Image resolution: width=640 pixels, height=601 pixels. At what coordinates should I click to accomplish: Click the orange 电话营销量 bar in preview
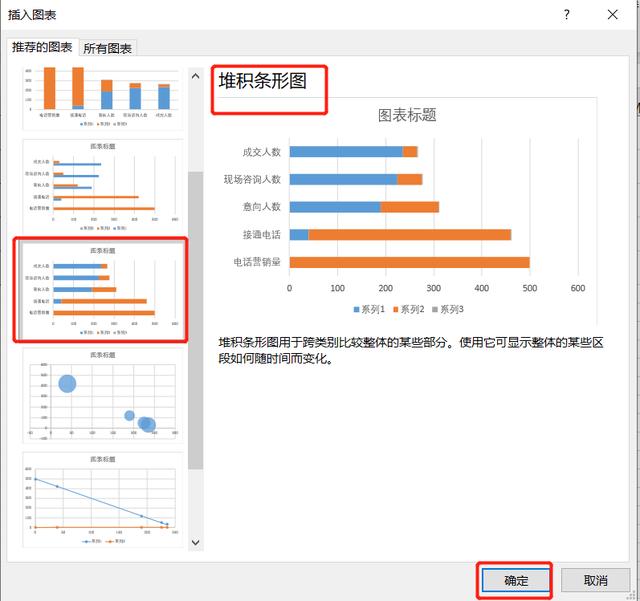pyautogui.click(x=409, y=262)
